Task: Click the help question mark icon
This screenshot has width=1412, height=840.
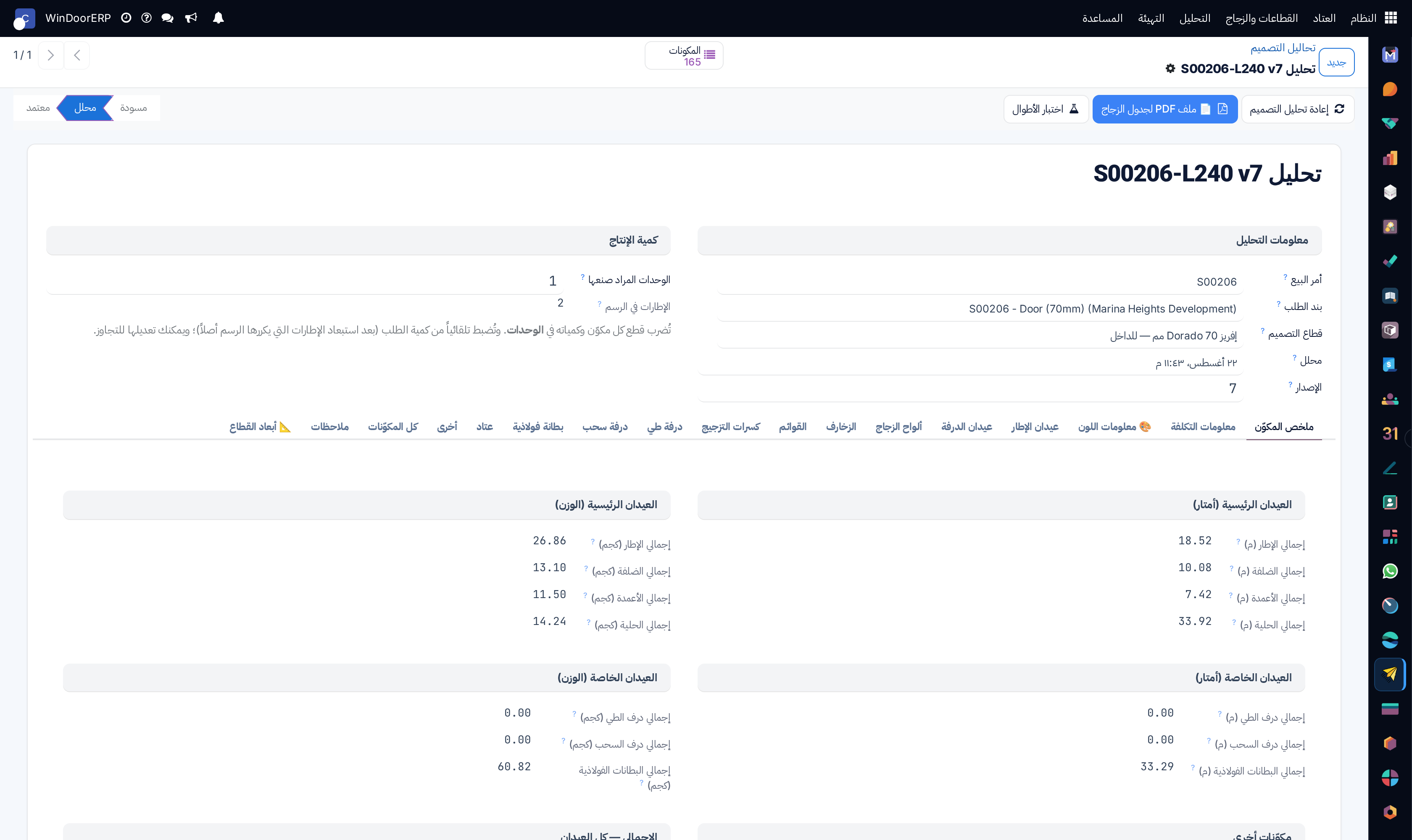Action: pyautogui.click(x=146, y=18)
